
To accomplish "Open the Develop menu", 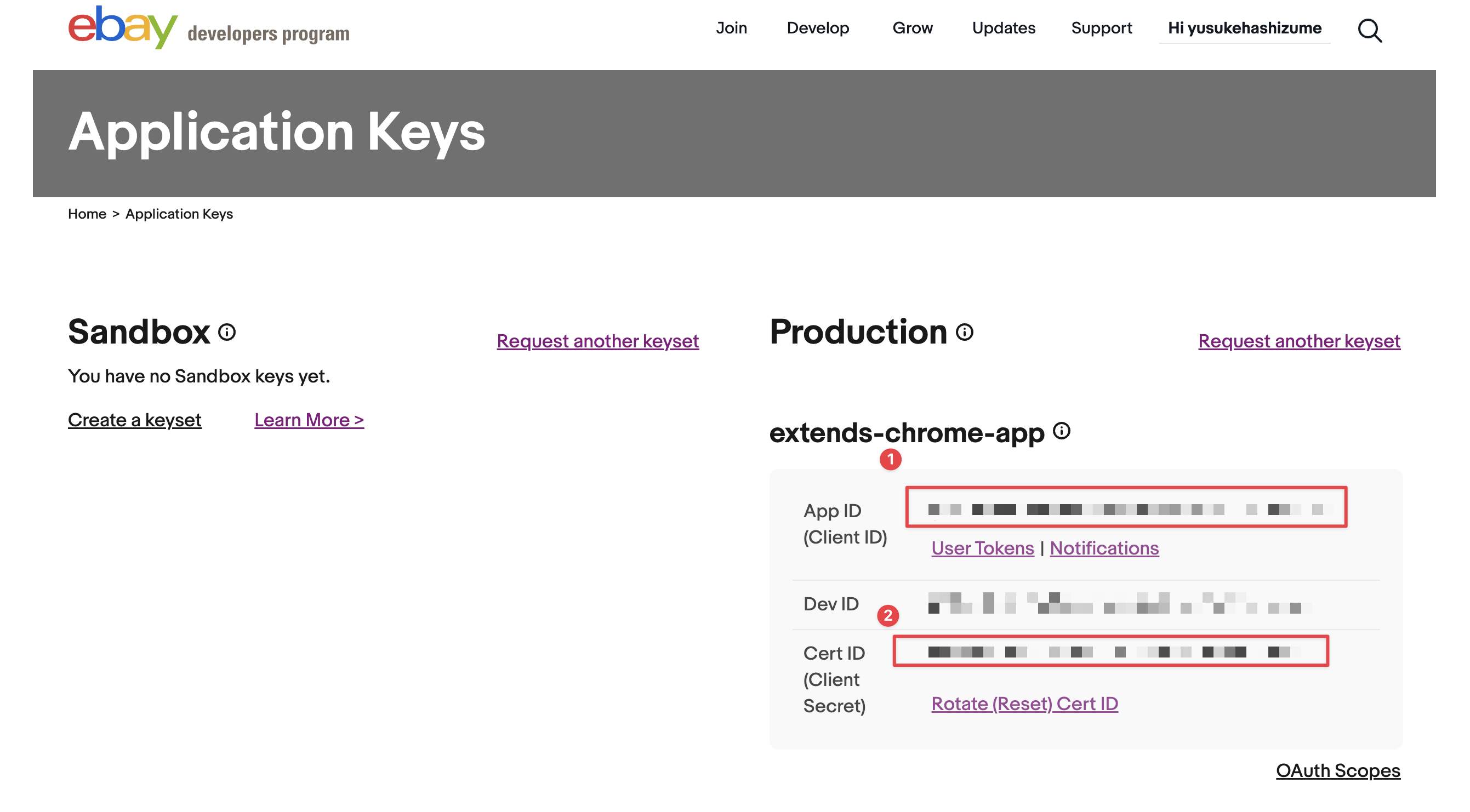I will tap(818, 28).
